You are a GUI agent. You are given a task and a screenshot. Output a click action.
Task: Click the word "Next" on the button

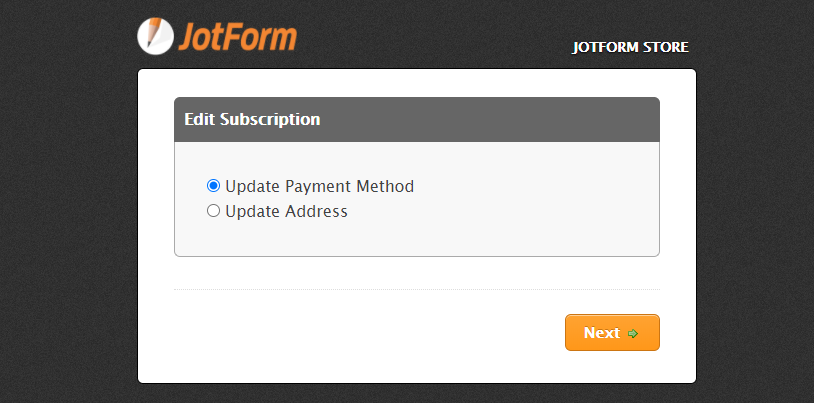[x=602, y=333]
